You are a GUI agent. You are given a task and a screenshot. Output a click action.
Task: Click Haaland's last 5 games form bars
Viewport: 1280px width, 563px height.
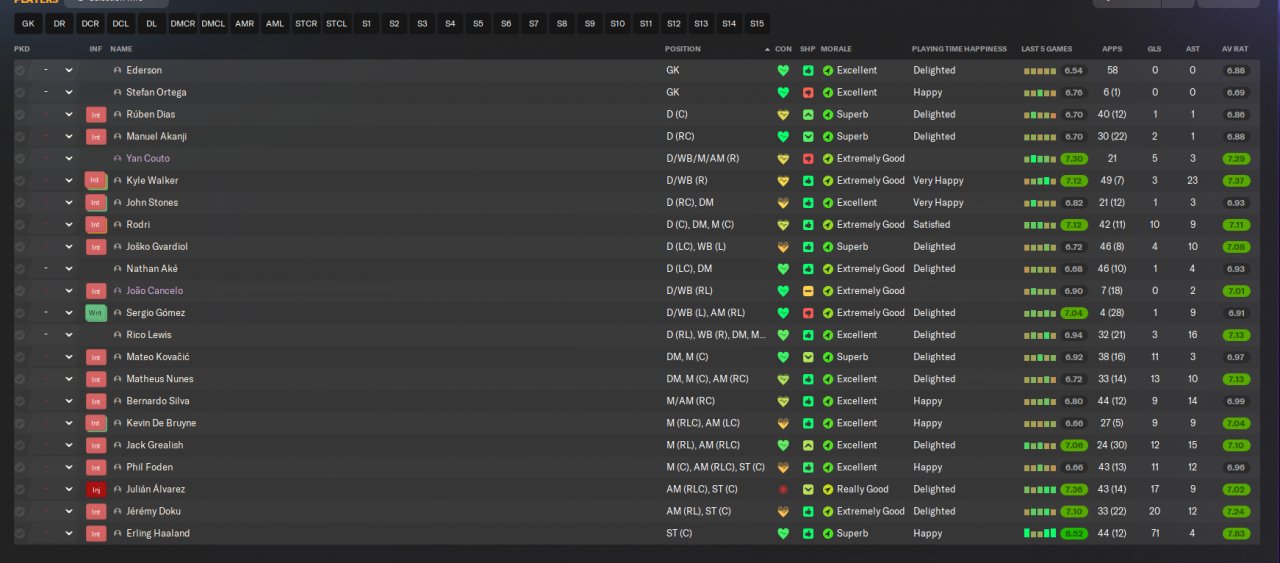pyautogui.click(x=1040, y=533)
